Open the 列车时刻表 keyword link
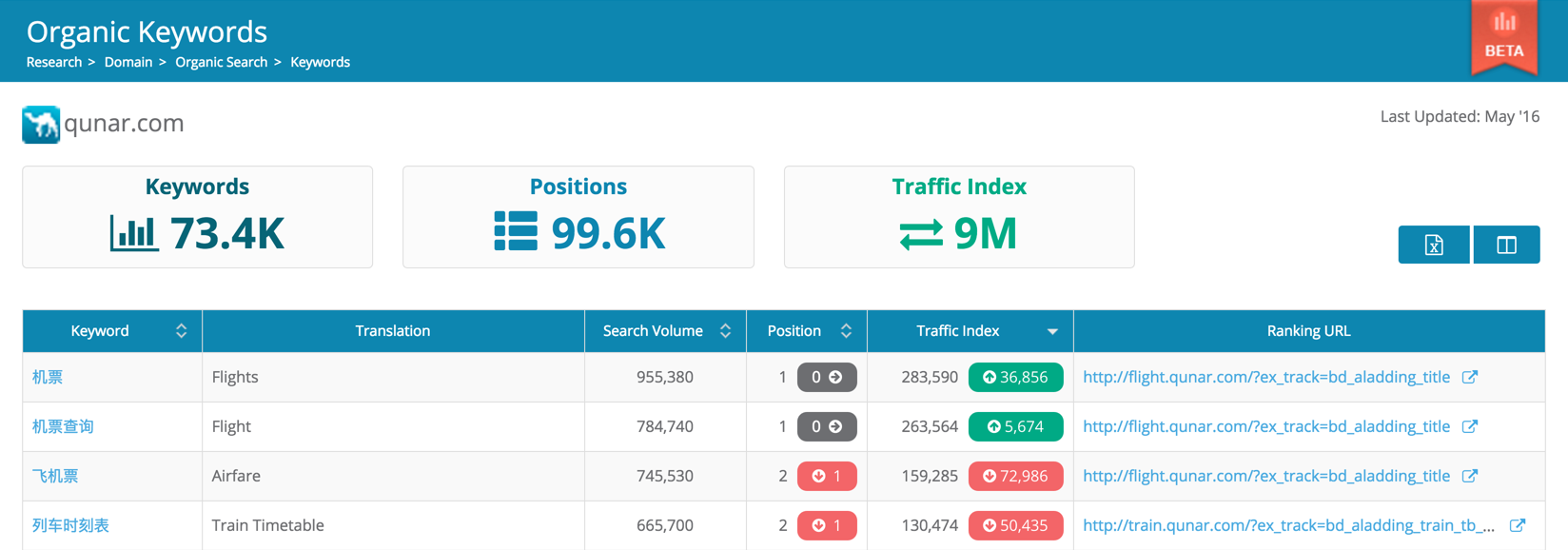 [70, 525]
